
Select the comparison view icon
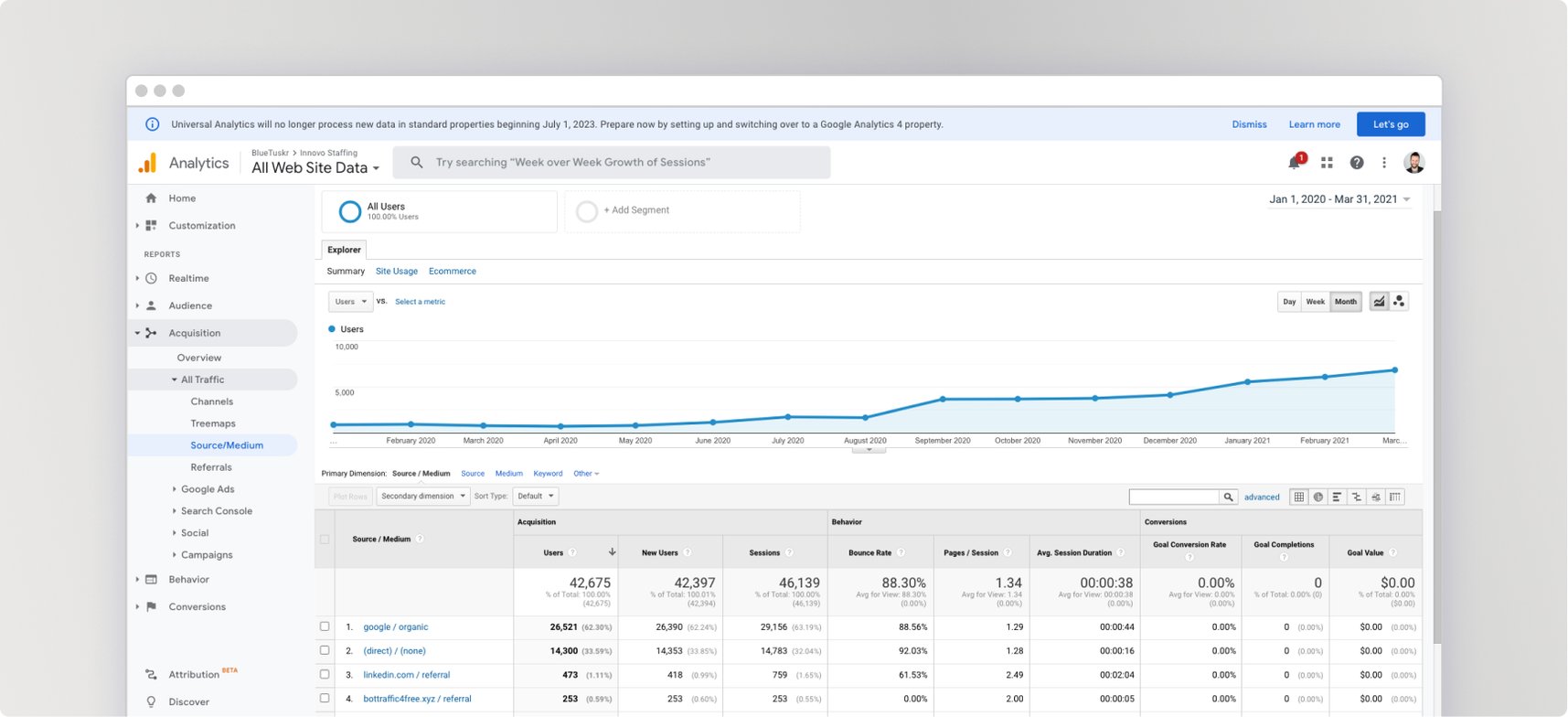coord(1356,497)
